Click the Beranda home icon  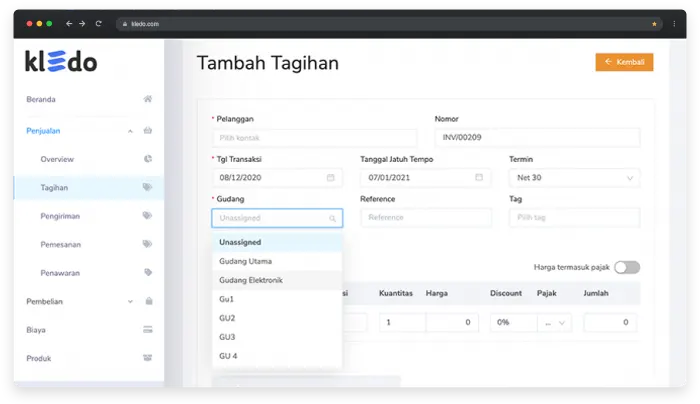pos(148,99)
